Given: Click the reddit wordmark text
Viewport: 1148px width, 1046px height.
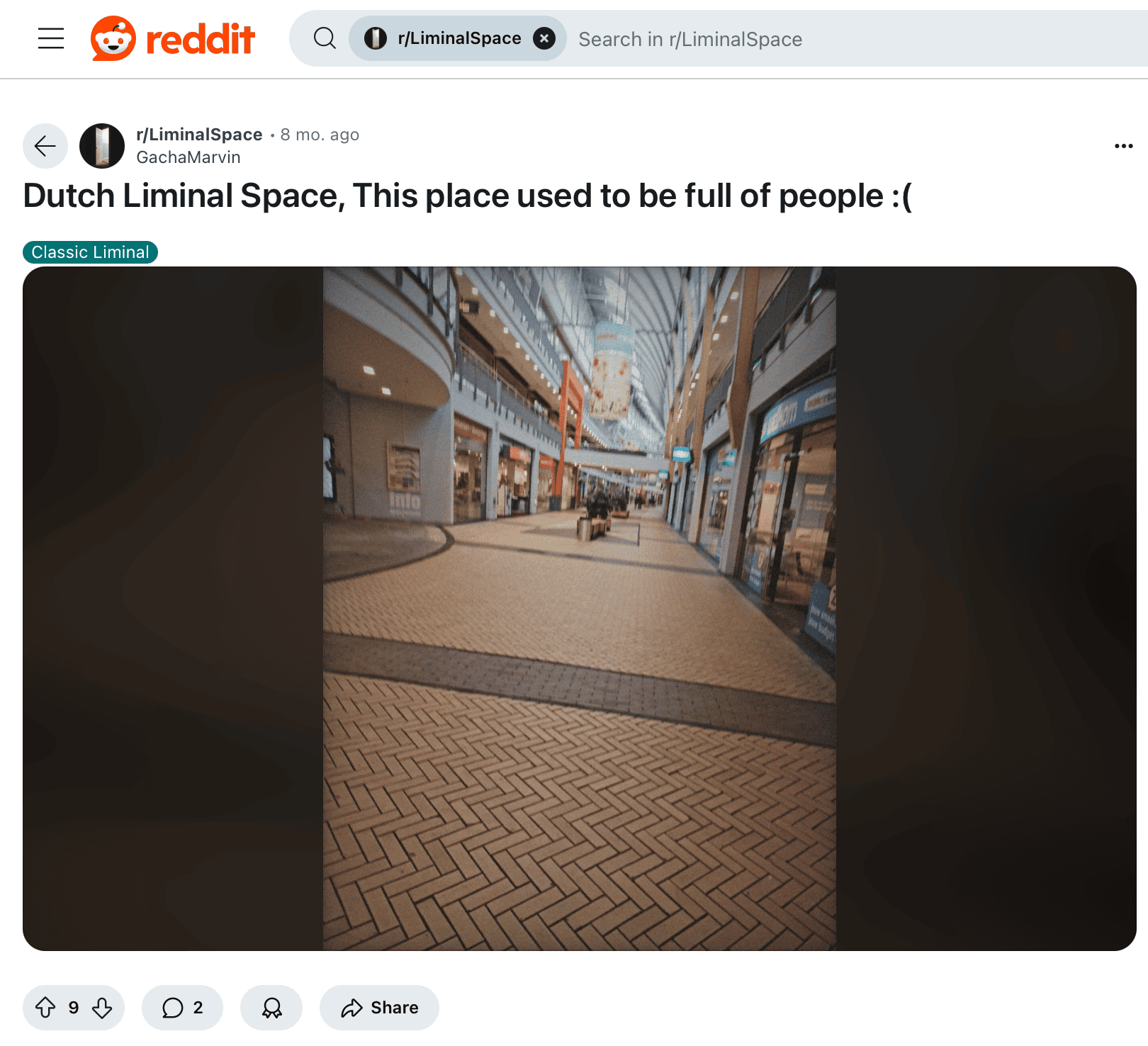Looking at the screenshot, I should (200, 39).
